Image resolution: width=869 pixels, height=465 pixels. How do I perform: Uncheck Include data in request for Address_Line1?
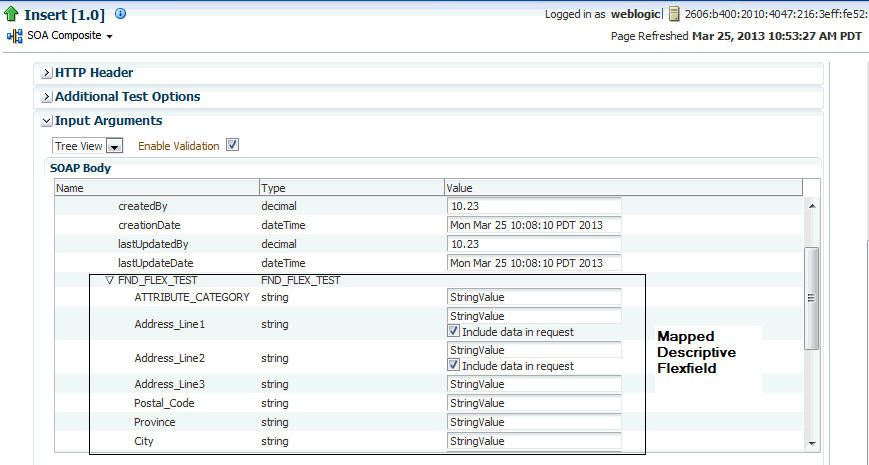pyautogui.click(x=453, y=331)
